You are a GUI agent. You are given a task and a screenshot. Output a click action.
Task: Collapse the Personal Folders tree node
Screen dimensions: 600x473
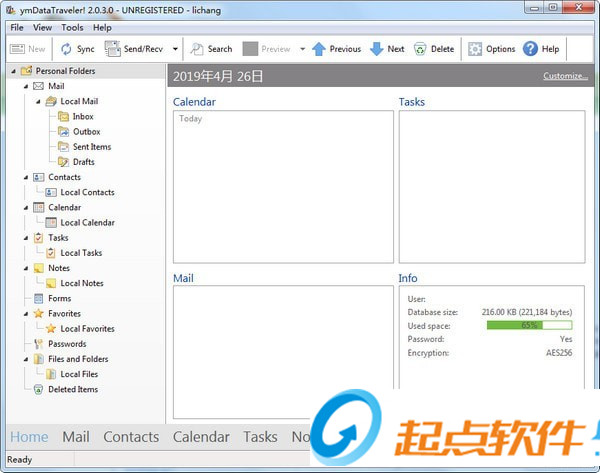(13, 71)
